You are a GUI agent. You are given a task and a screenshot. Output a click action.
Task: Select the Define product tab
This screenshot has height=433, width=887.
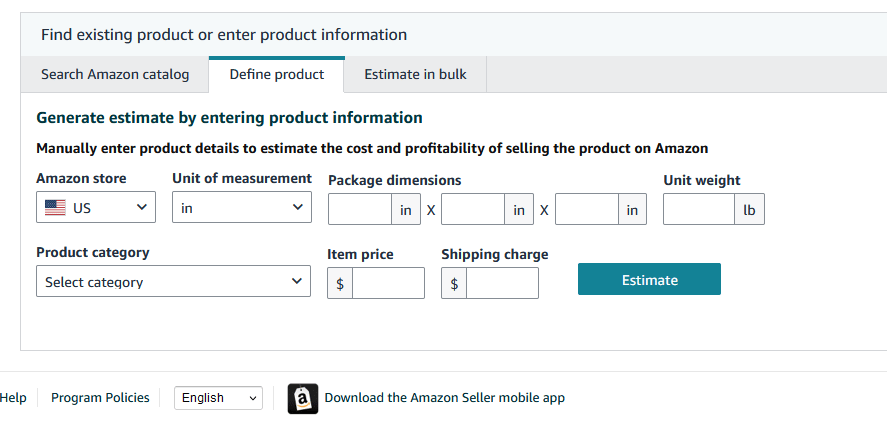pyautogui.click(x=276, y=74)
